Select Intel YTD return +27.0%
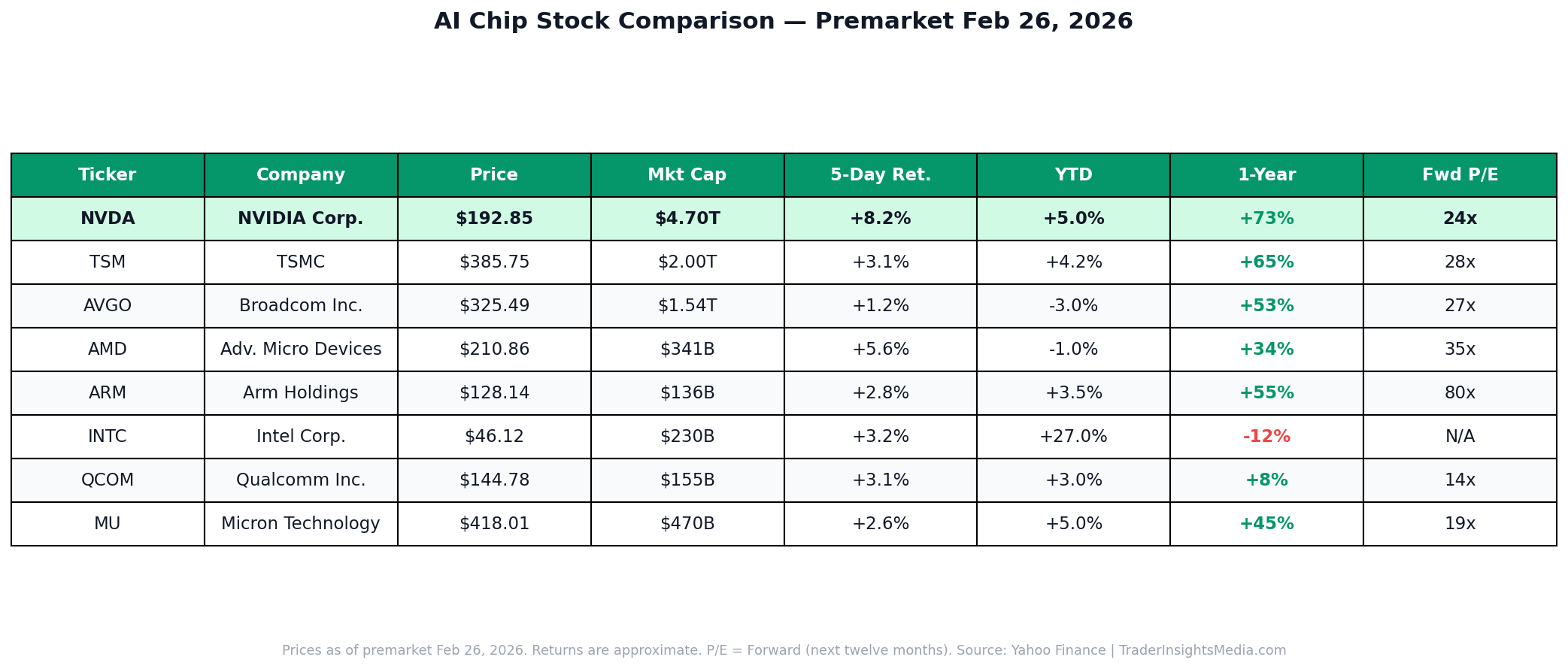The width and height of the screenshot is (1568, 669). pos(1073,437)
